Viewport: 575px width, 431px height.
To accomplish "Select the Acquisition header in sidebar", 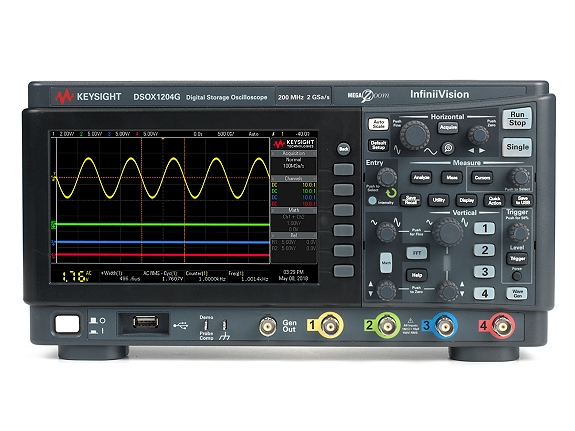I will (293, 153).
